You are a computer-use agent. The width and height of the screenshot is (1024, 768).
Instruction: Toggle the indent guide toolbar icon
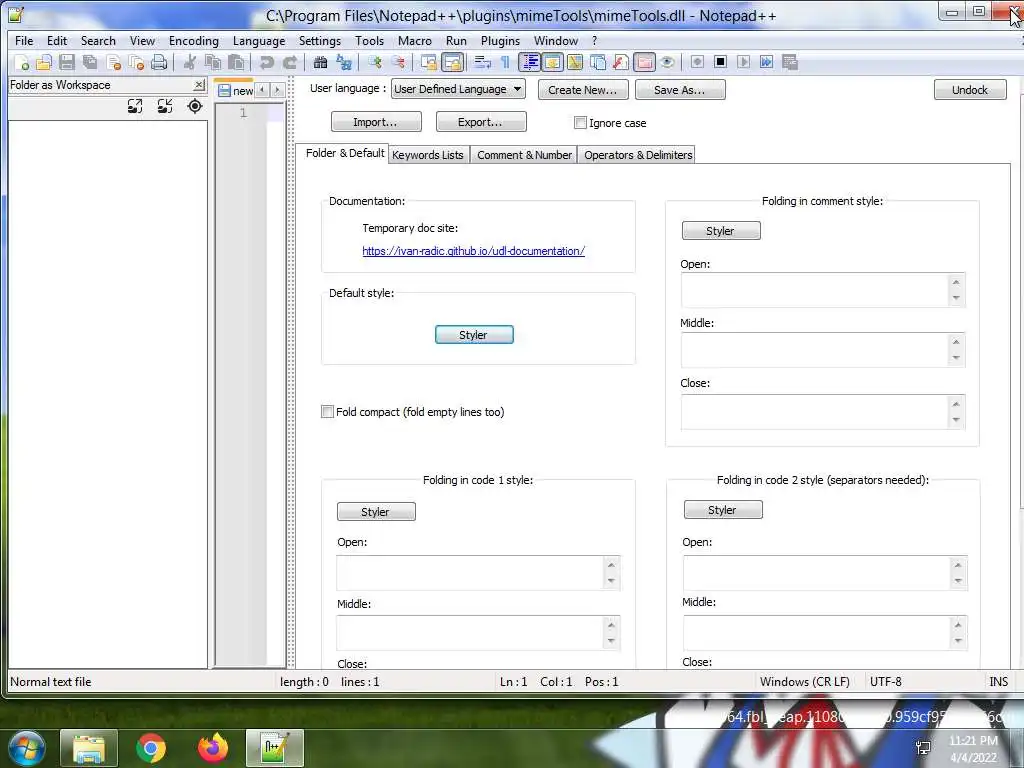tap(530, 62)
